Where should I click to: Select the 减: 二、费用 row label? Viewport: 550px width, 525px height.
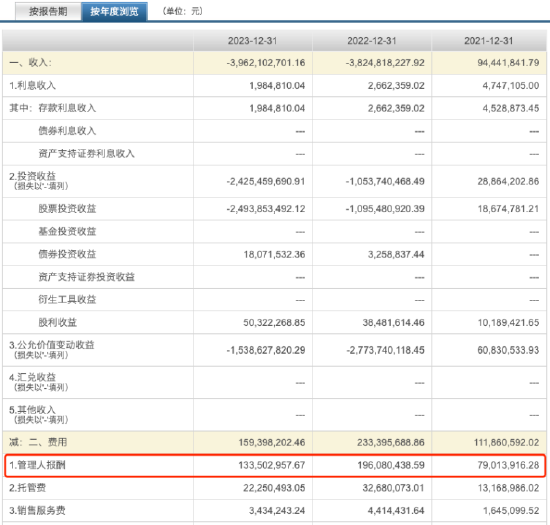point(38,442)
